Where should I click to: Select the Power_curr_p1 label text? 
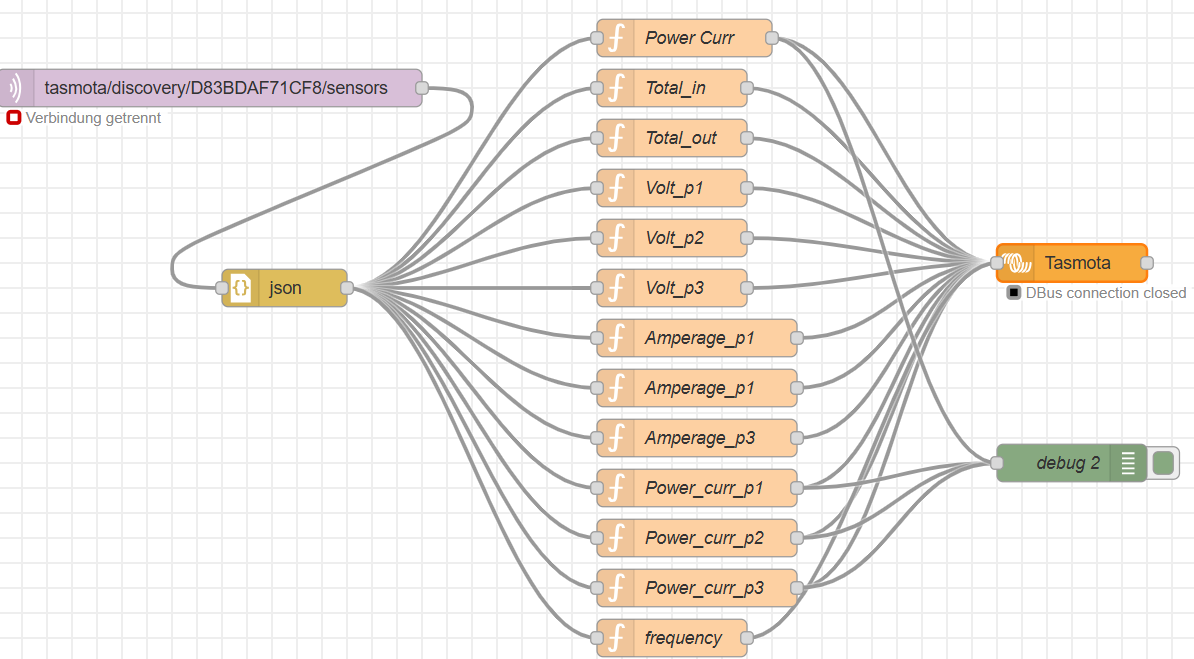click(704, 489)
